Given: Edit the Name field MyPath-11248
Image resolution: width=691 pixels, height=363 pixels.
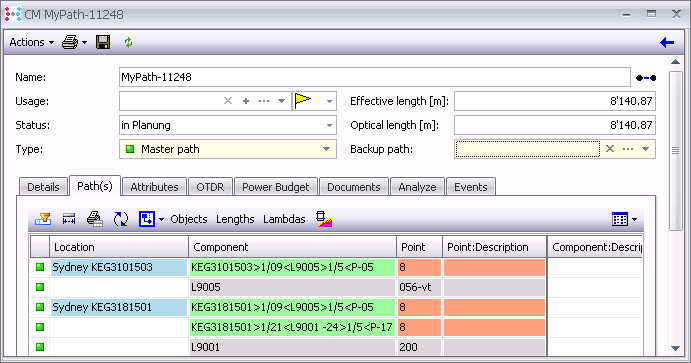Looking at the screenshot, I should (375, 77).
